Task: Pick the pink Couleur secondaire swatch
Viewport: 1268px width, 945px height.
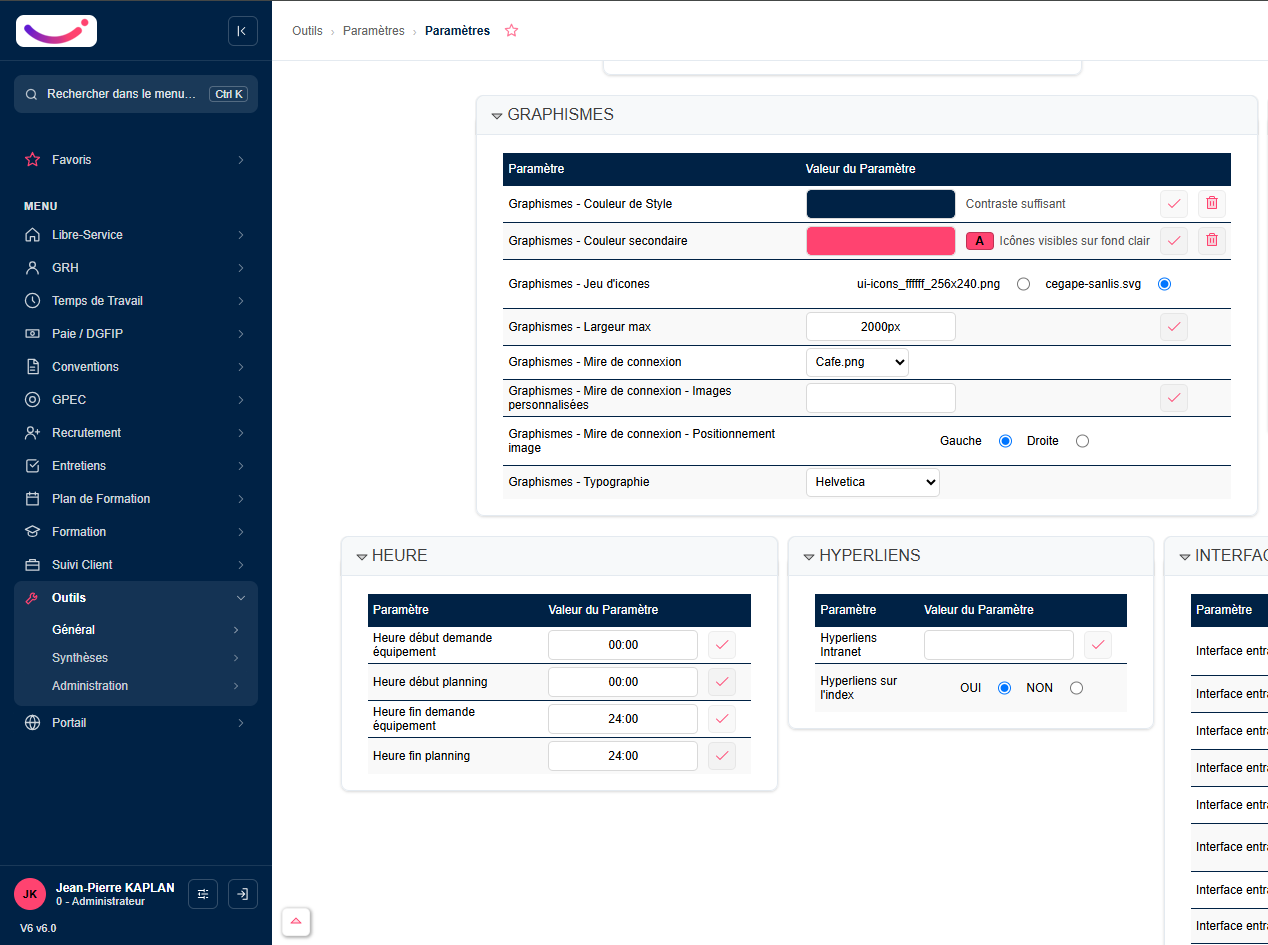Action: tap(881, 241)
